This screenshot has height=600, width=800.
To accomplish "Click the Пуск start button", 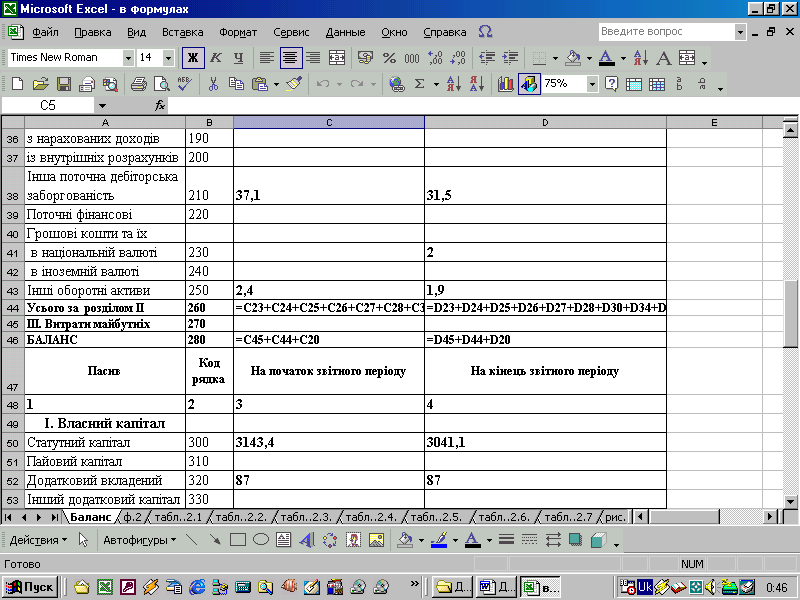I will [x=30, y=587].
